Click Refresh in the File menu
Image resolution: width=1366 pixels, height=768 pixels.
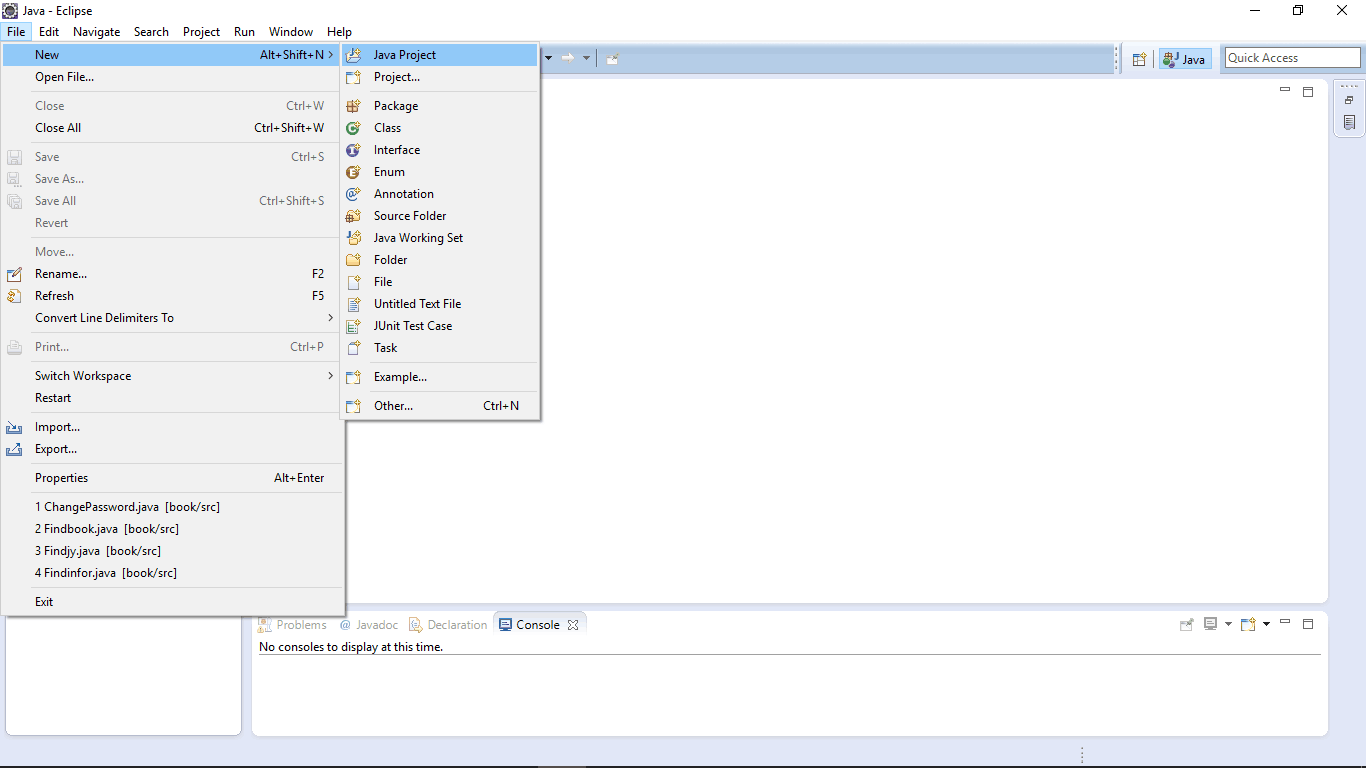[173, 296]
